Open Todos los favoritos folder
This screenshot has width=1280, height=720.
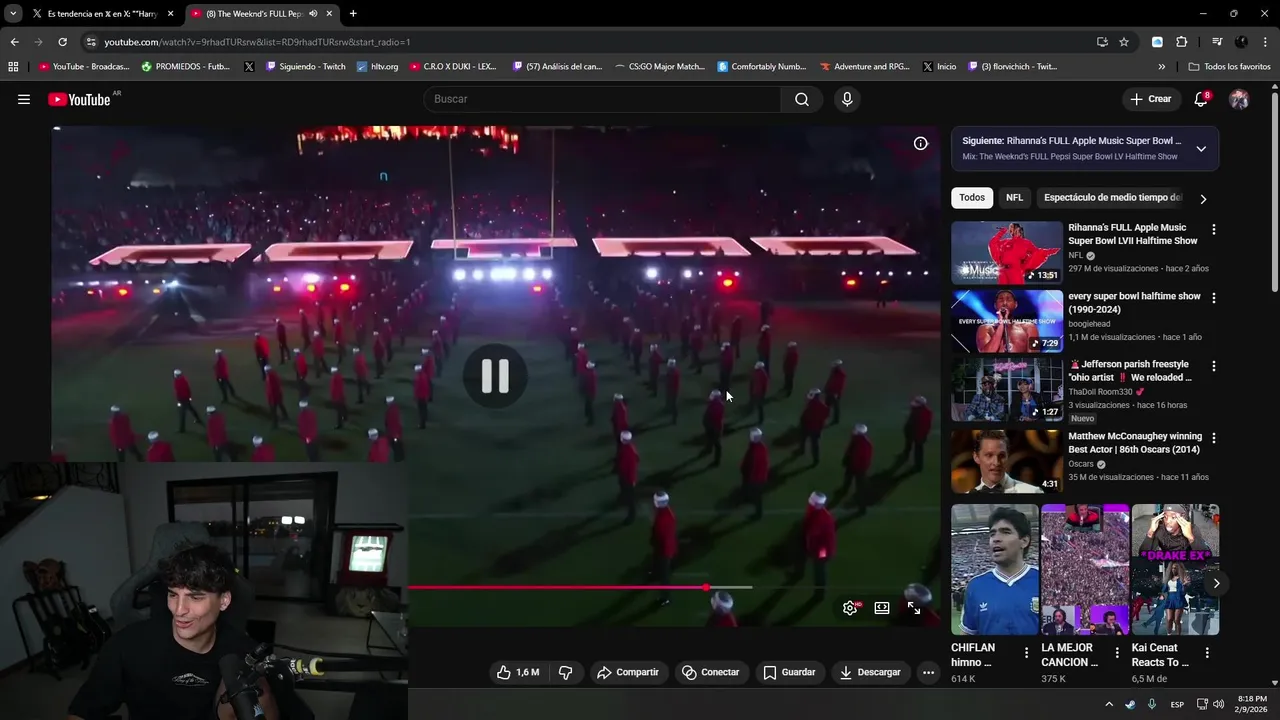click(1229, 67)
